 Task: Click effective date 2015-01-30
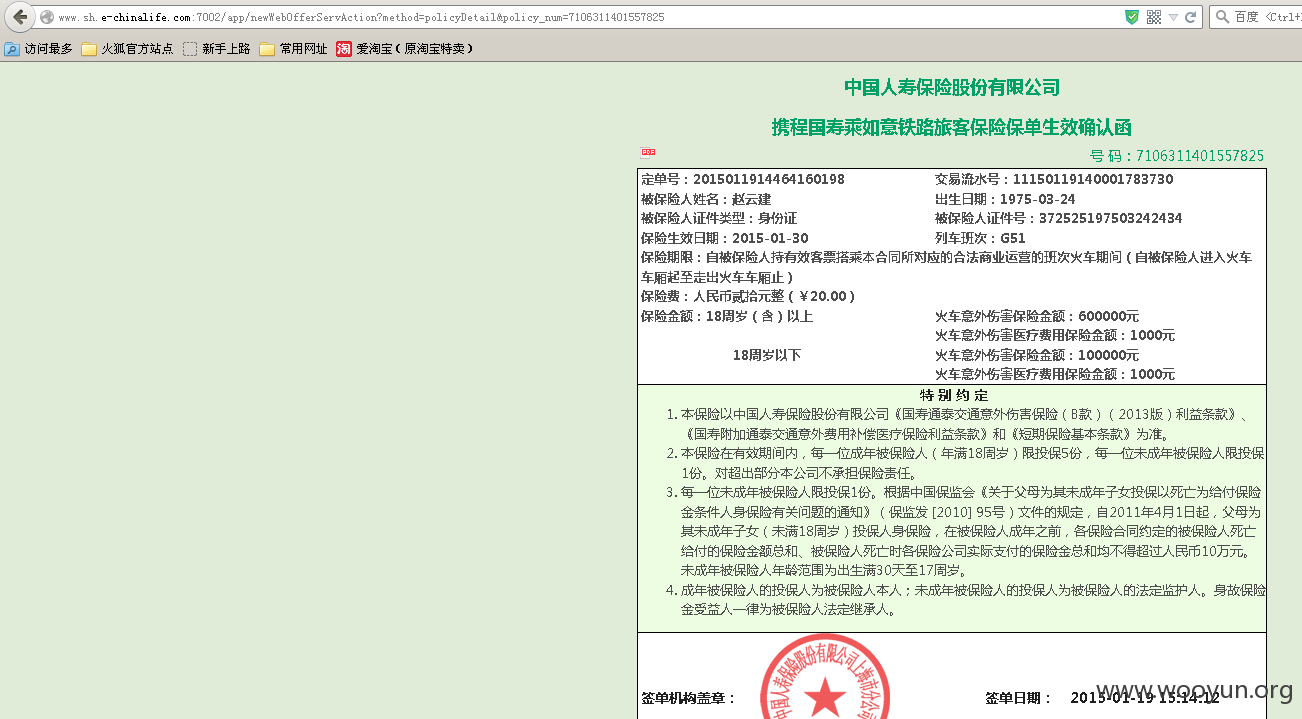point(770,238)
